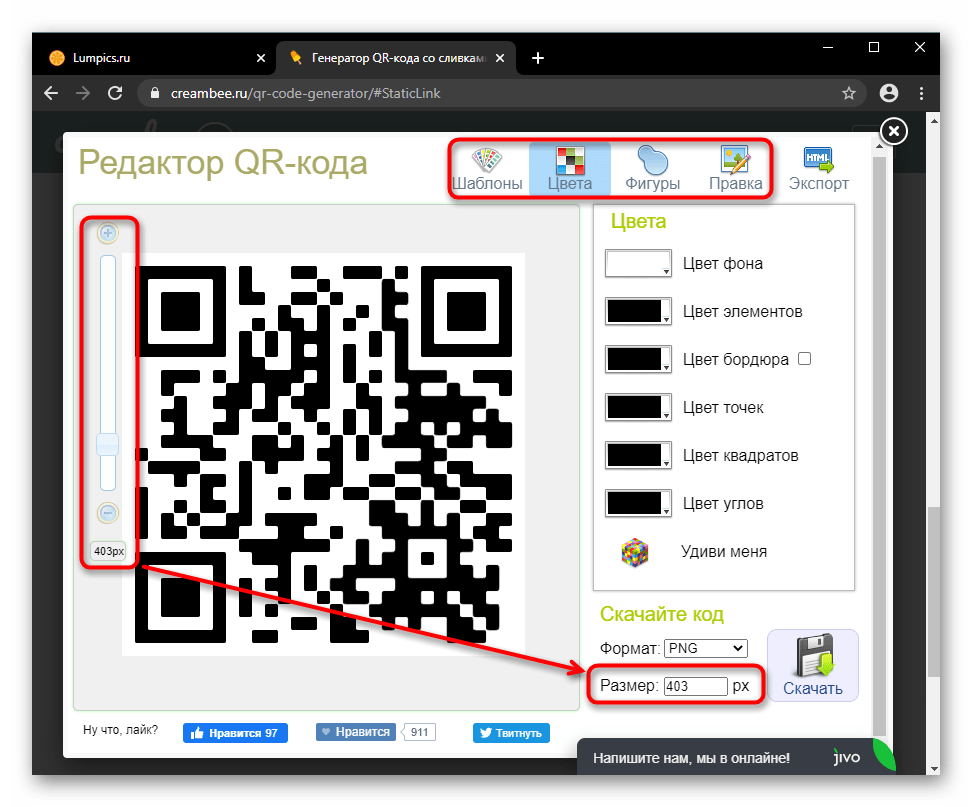972x807 pixels.
Task: Click the zoom in plus icon
Action: [108, 233]
